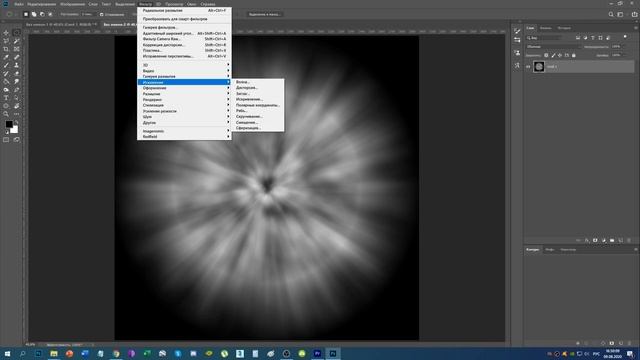This screenshot has width=640, height=360.
Task: Select the Crop tool
Action: pyautogui.click(x=6, y=49)
